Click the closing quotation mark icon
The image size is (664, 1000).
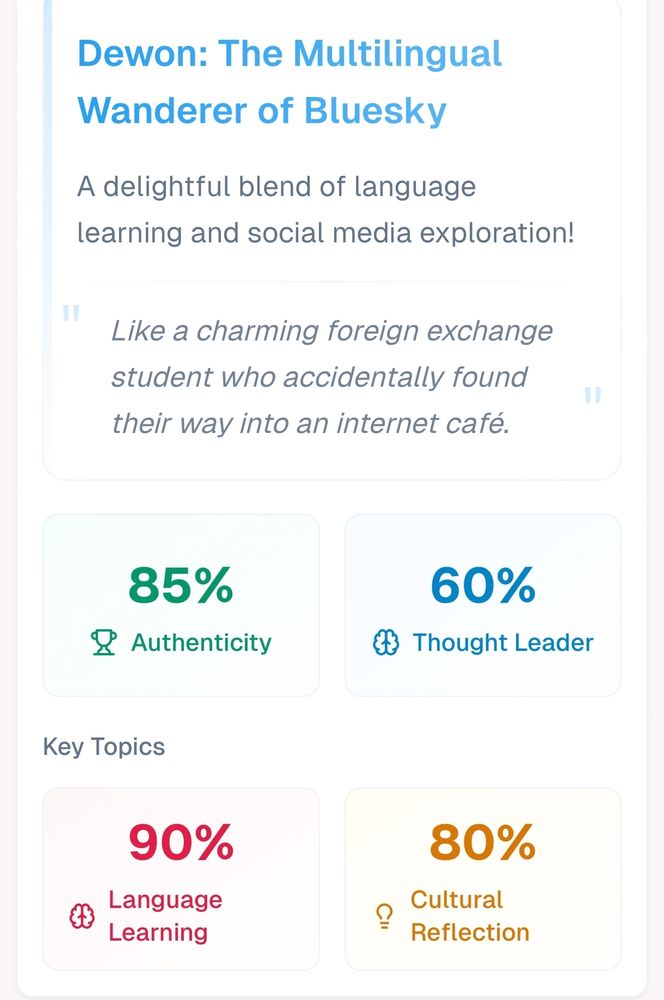[x=592, y=397]
